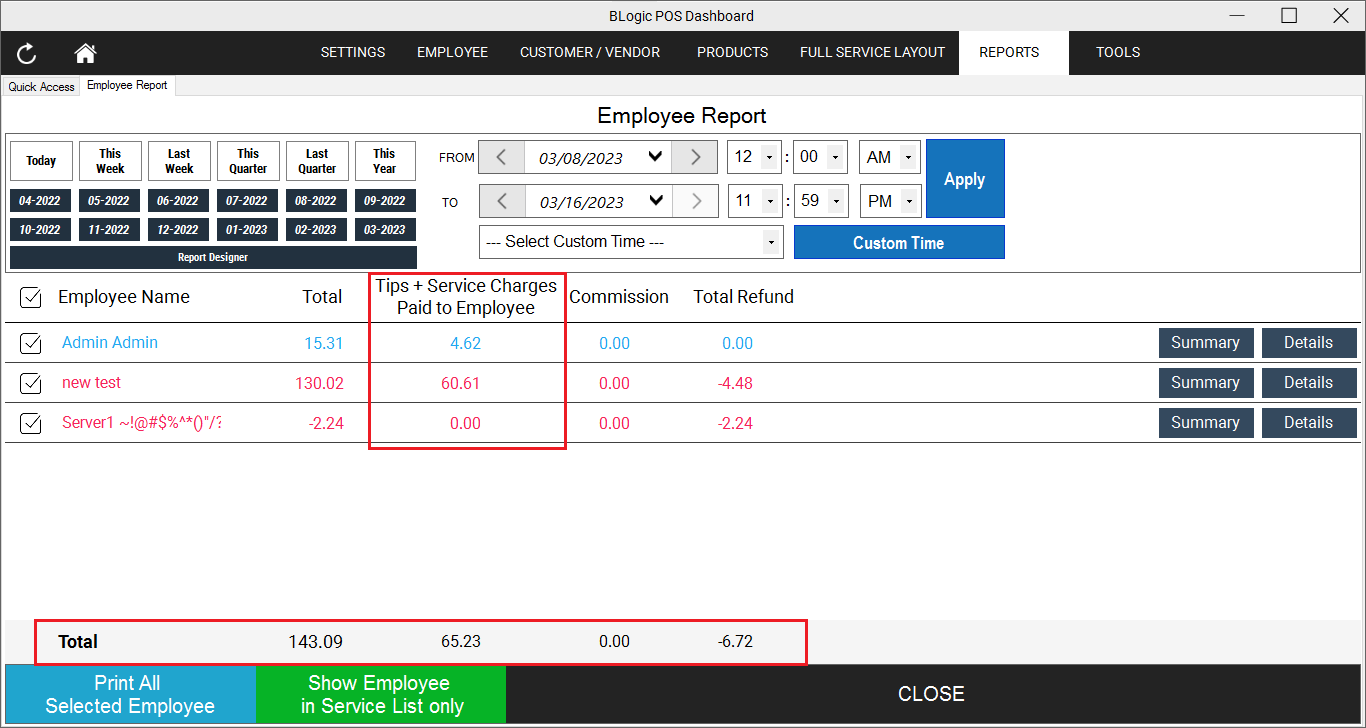Go to the home icon
The width and height of the screenshot is (1366, 728).
(85, 53)
